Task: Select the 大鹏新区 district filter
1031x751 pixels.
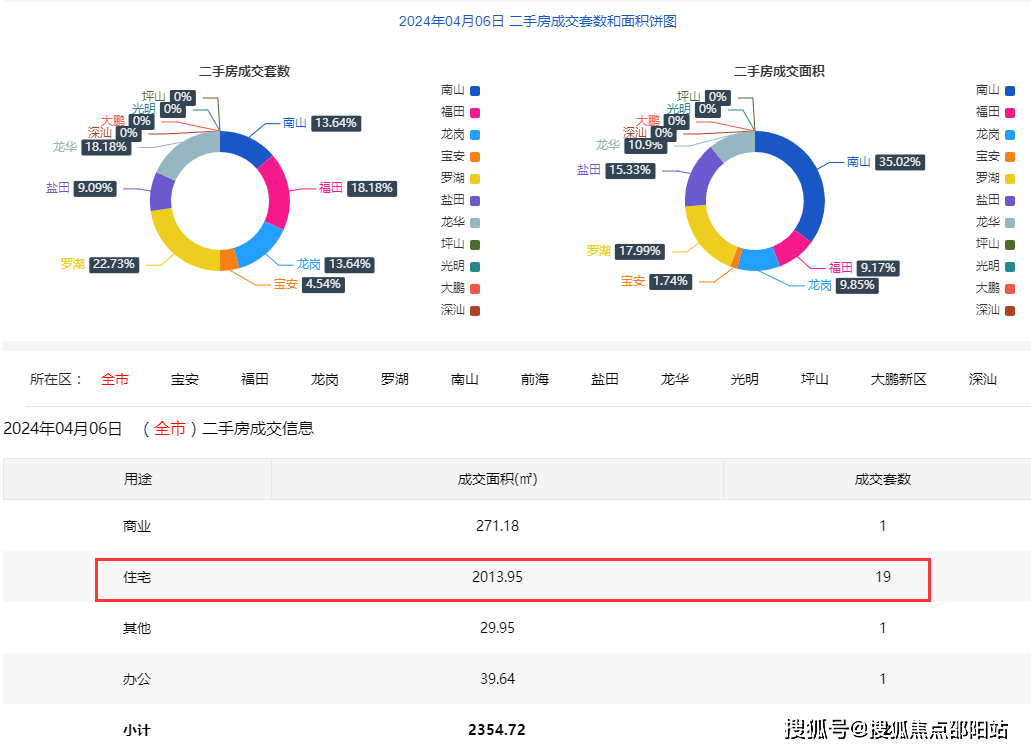Action: pos(899,379)
